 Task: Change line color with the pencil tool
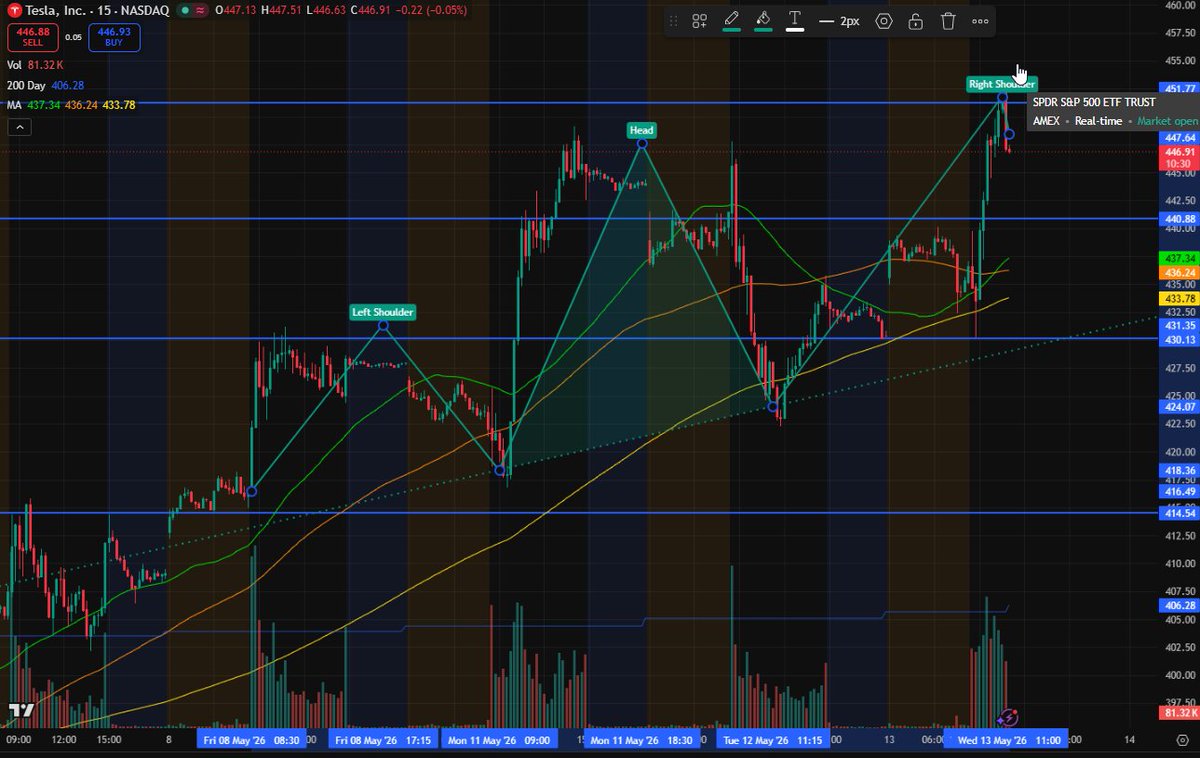[x=731, y=21]
